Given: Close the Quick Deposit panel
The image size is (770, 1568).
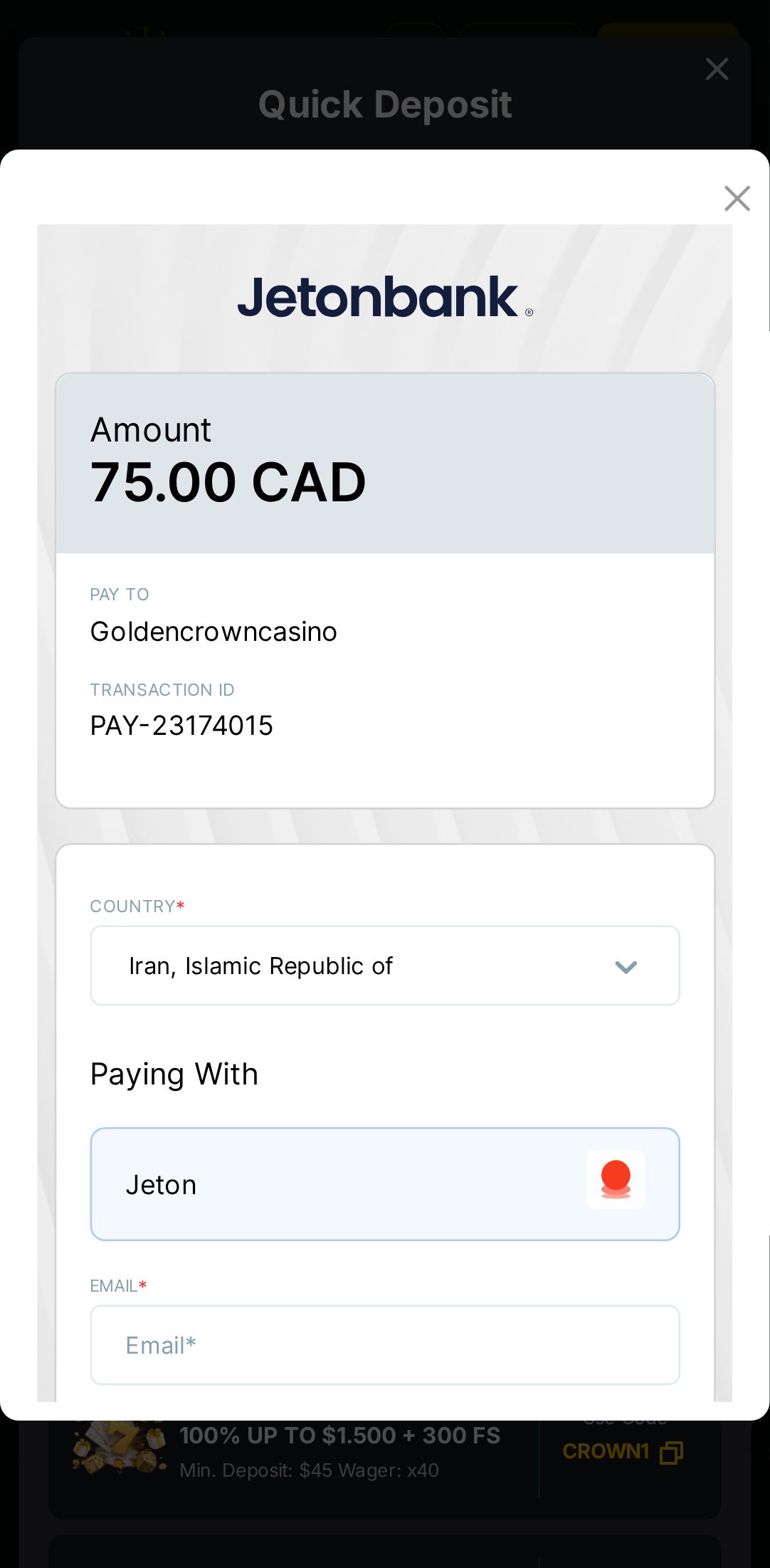Looking at the screenshot, I should (x=717, y=69).
